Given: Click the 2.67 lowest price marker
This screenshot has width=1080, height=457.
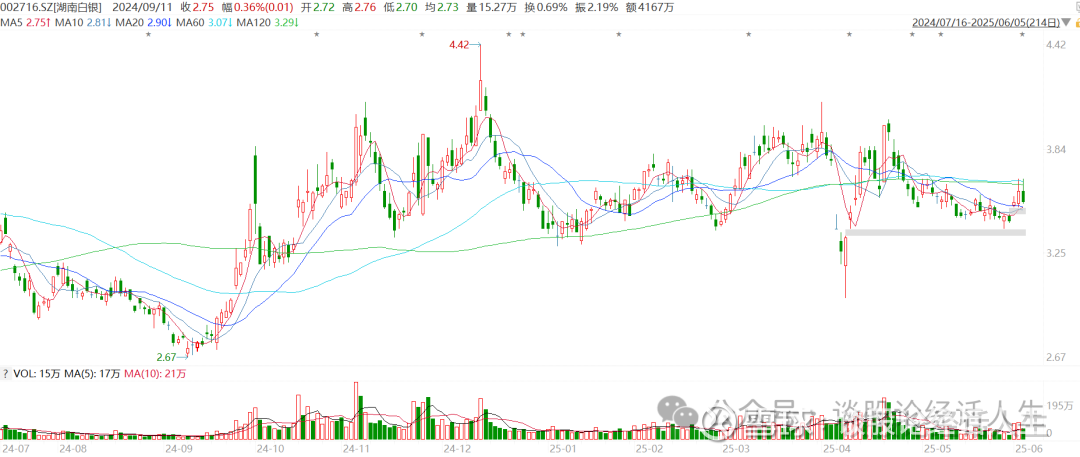Looking at the screenshot, I should pyautogui.click(x=166, y=357).
